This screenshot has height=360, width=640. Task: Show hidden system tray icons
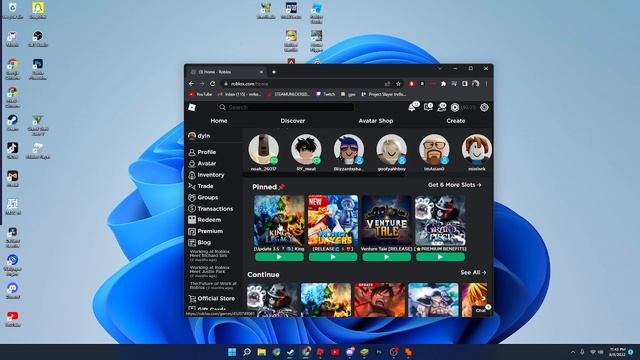click(573, 352)
